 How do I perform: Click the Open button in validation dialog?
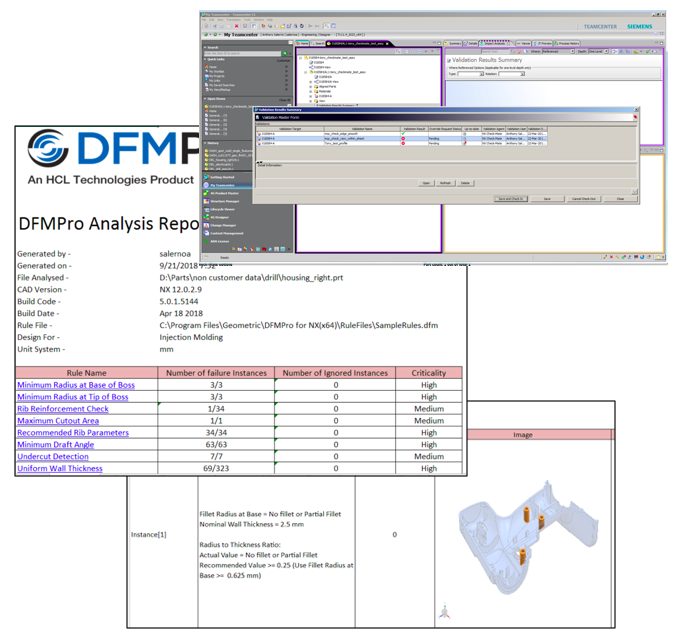426,183
